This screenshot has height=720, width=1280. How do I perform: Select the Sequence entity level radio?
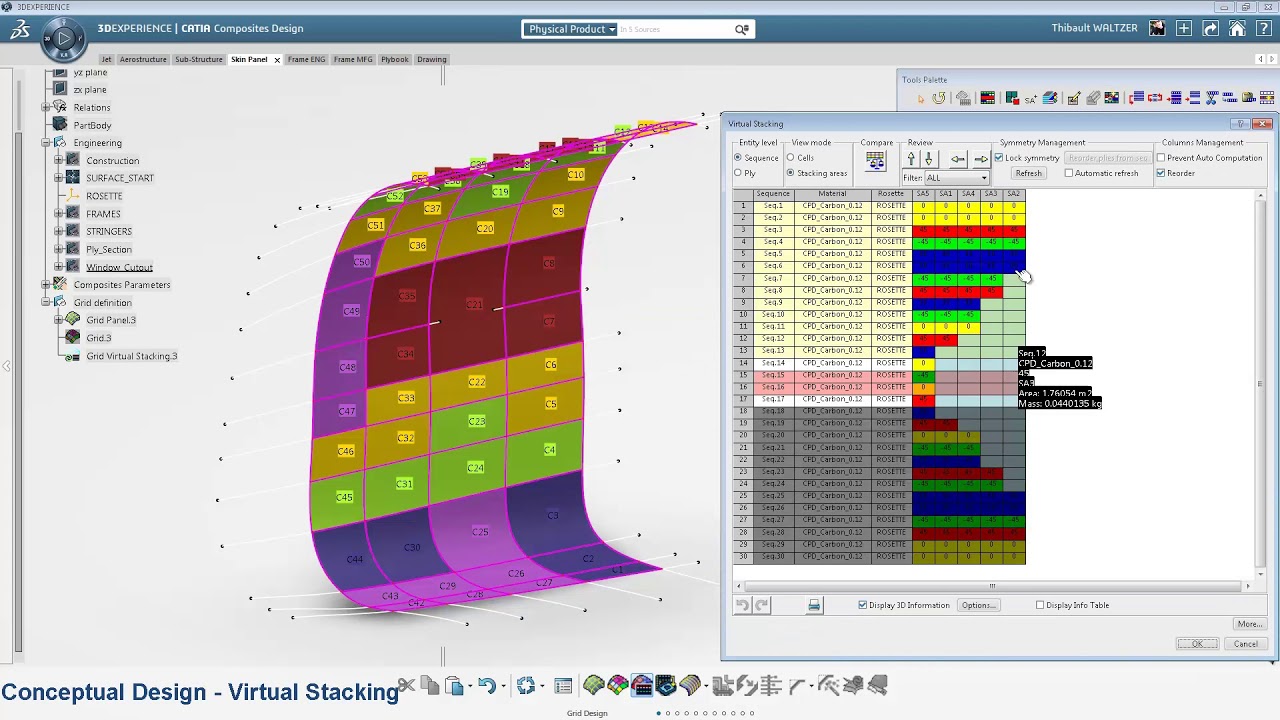point(738,158)
